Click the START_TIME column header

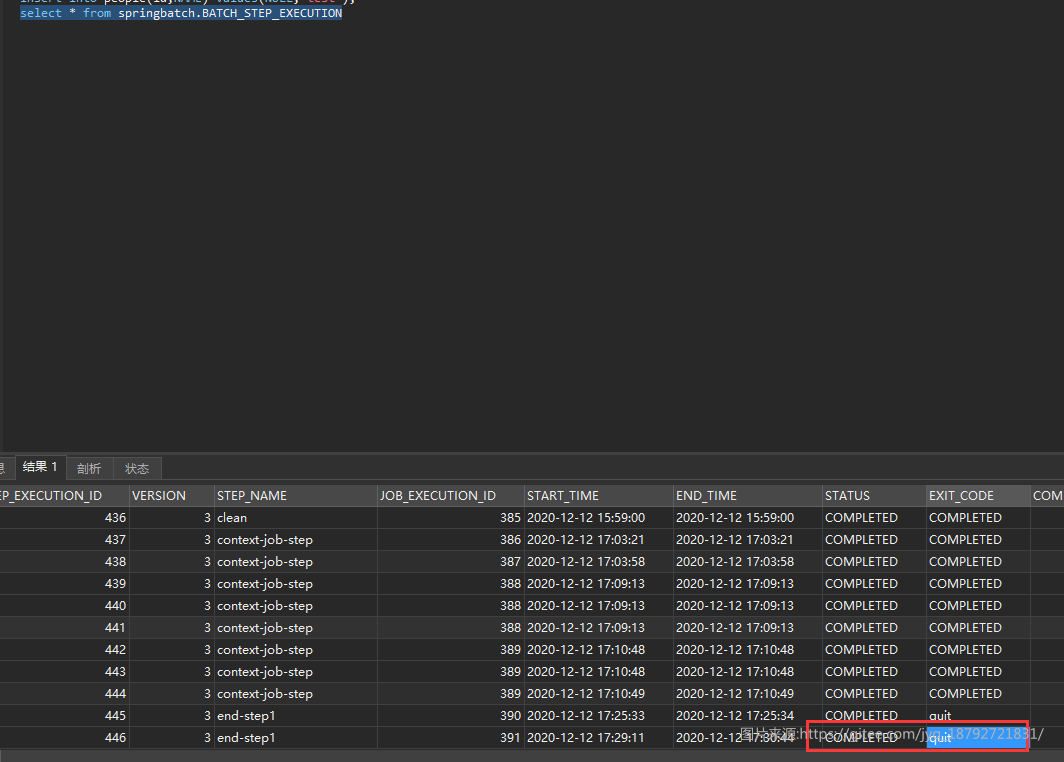pyautogui.click(x=598, y=496)
